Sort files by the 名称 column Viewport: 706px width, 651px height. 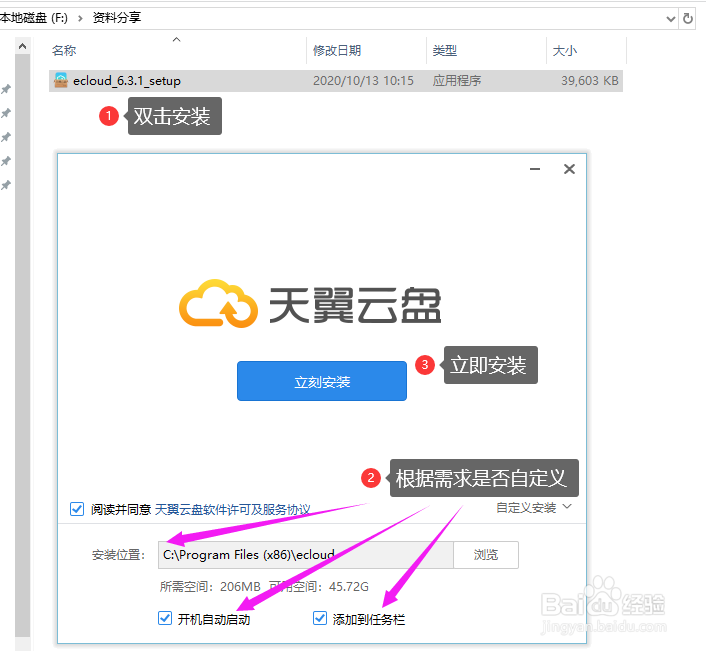click(64, 50)
